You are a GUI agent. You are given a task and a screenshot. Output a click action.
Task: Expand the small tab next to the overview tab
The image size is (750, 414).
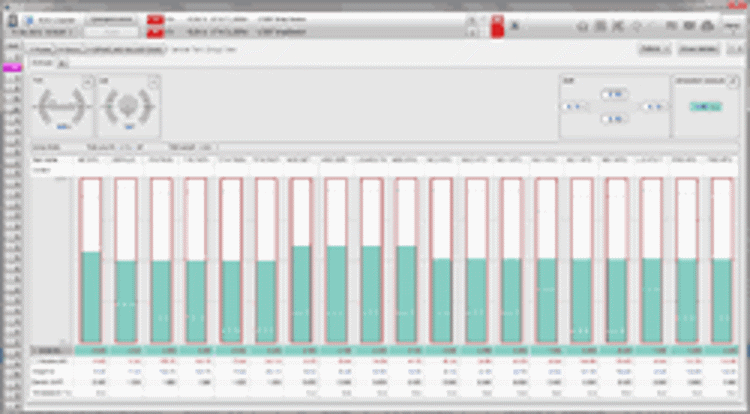pos(61,62)
